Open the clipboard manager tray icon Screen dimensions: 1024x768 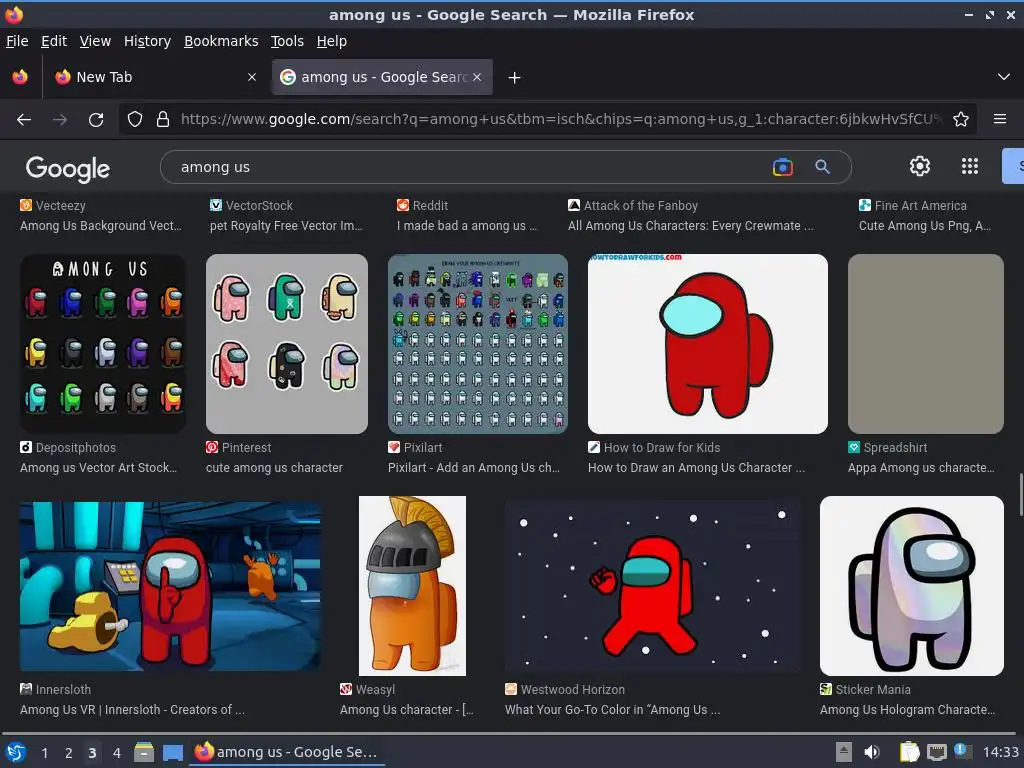[909, 752]
